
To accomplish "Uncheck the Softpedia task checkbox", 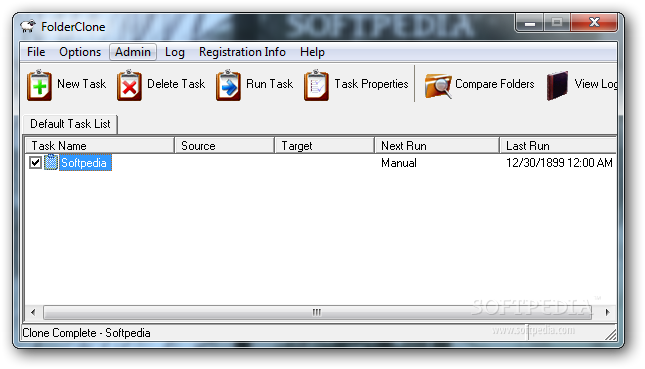I will [35, 162].
